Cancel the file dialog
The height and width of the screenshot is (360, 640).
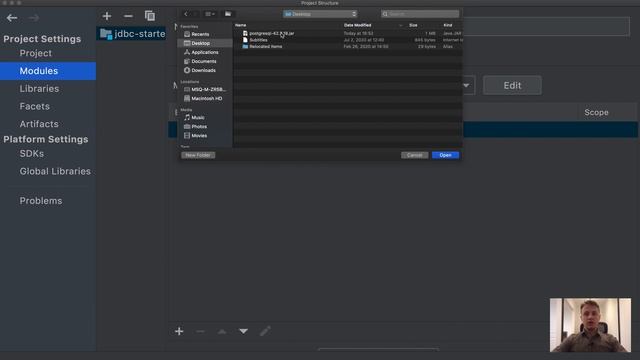pos(414,155)
